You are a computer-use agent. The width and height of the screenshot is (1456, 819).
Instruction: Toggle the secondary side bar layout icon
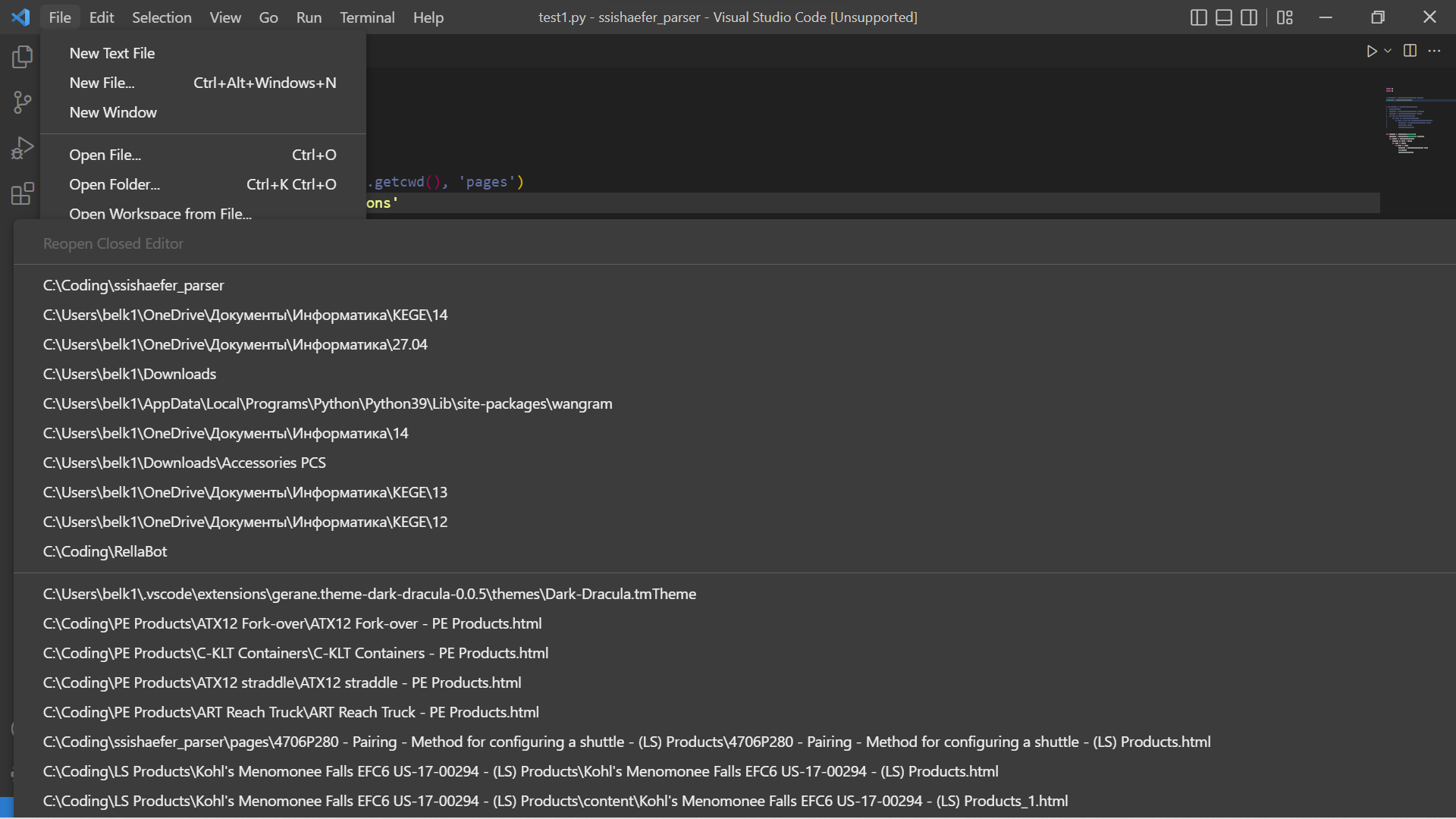click(x=1249, y=17)
